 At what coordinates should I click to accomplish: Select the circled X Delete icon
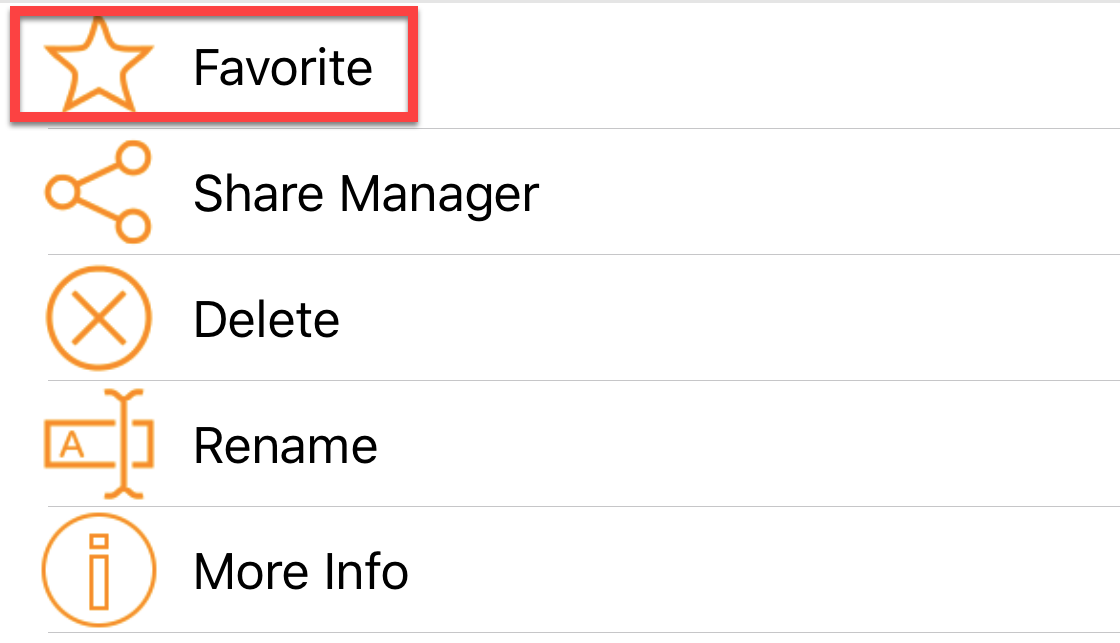click(99, 318)
